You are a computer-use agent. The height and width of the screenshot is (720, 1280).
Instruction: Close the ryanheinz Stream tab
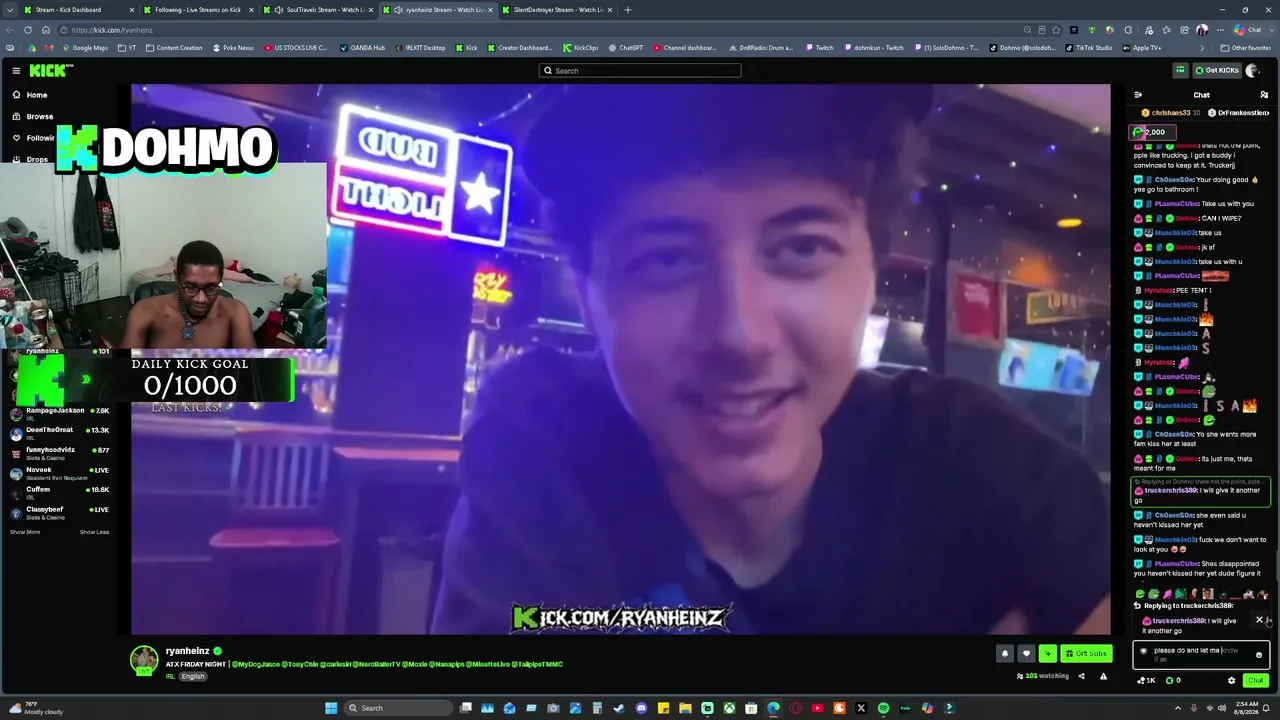pos(490,10)
